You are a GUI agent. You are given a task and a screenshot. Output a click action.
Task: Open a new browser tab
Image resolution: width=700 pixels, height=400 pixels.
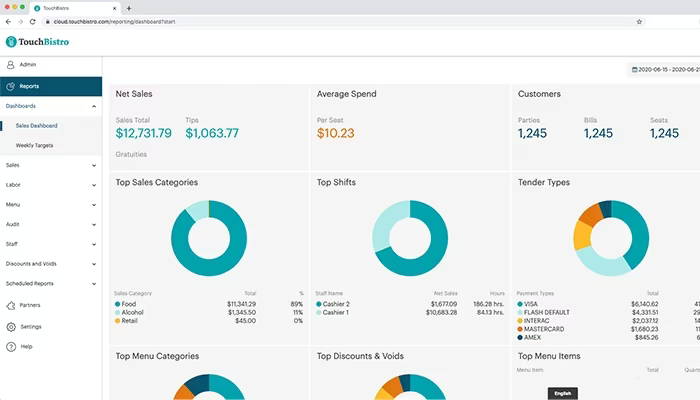(129, 8)
